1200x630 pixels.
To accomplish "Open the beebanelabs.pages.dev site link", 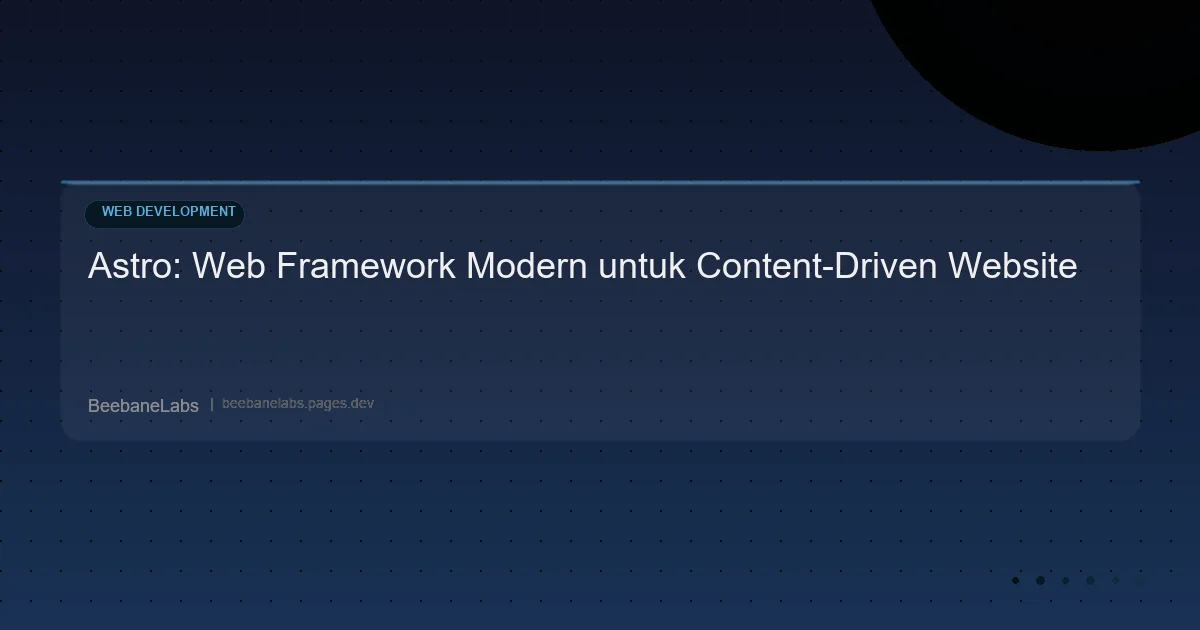I will click(298, 404).
